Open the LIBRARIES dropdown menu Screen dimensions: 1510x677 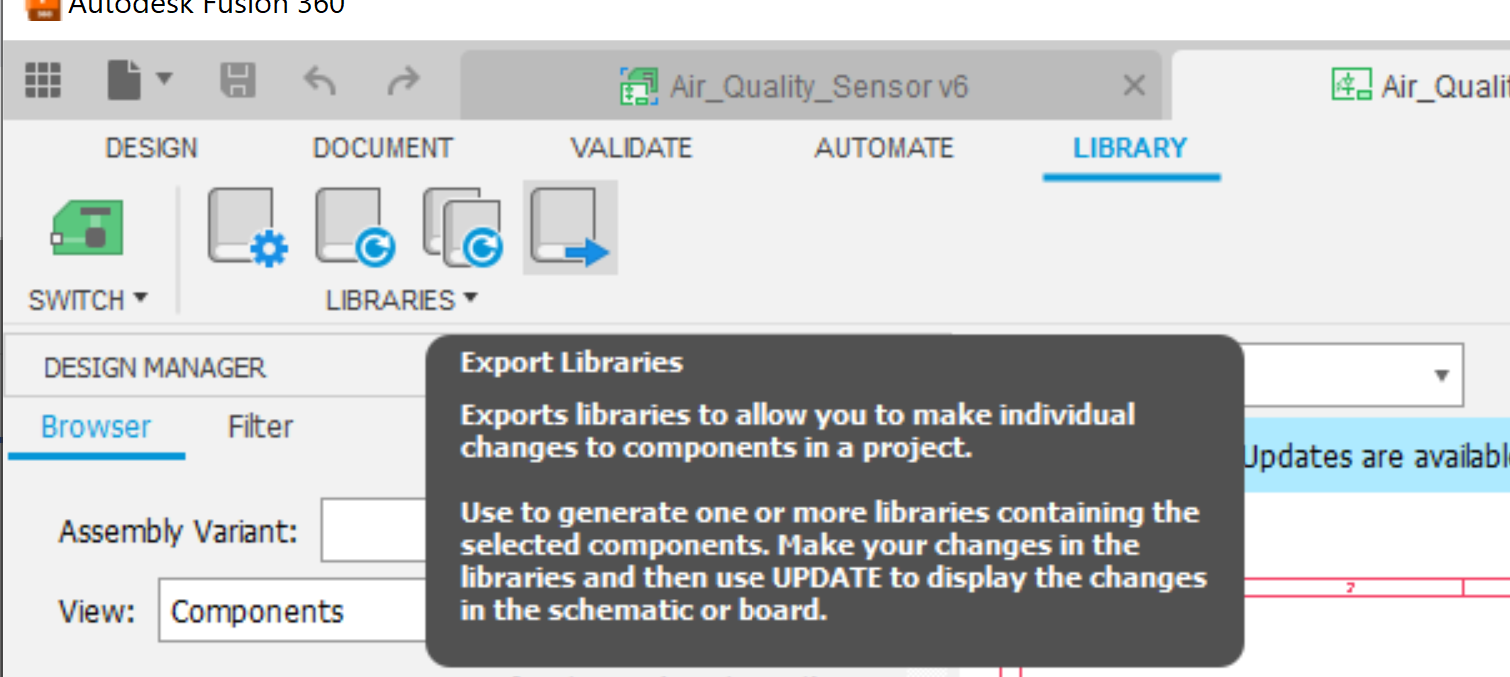point(469,298)
